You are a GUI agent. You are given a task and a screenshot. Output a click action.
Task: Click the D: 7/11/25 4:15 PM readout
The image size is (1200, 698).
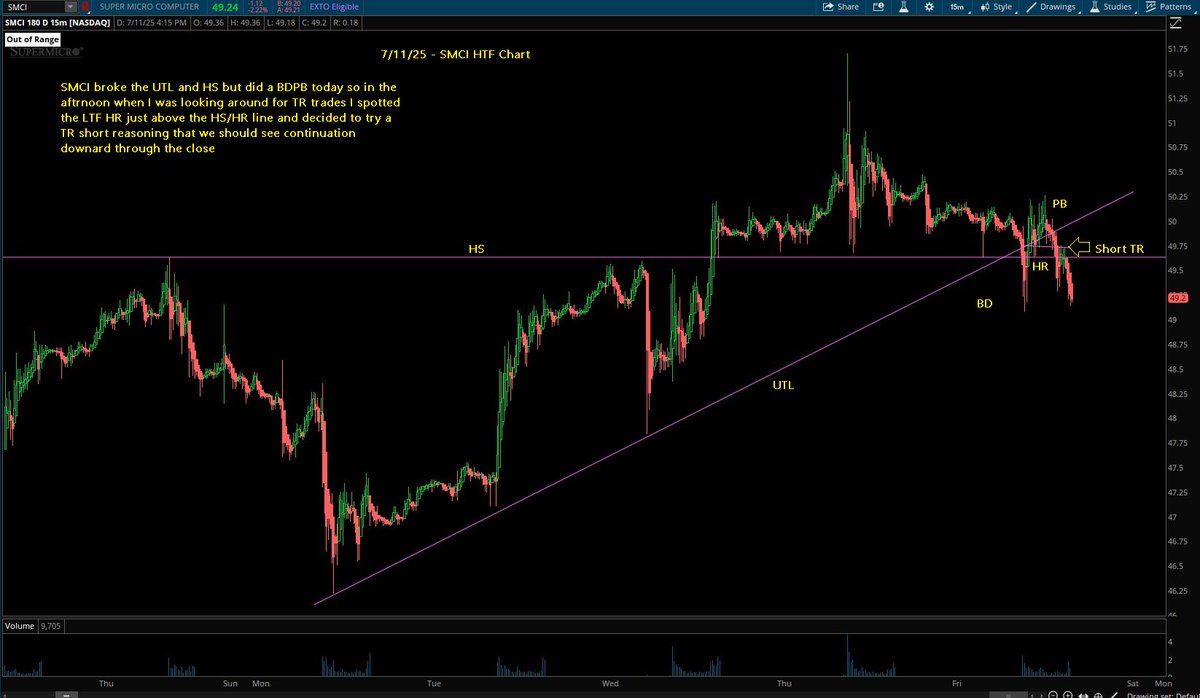(x=152, y=22)
